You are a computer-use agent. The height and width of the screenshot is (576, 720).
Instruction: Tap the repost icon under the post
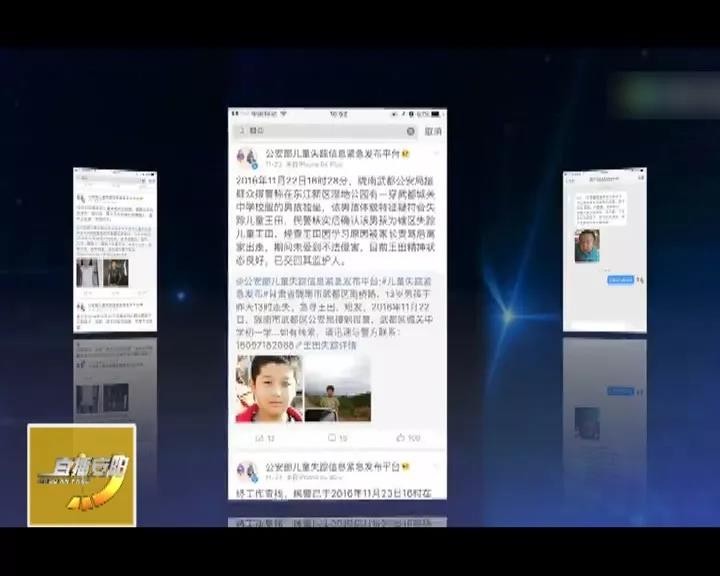coord(260,438)
